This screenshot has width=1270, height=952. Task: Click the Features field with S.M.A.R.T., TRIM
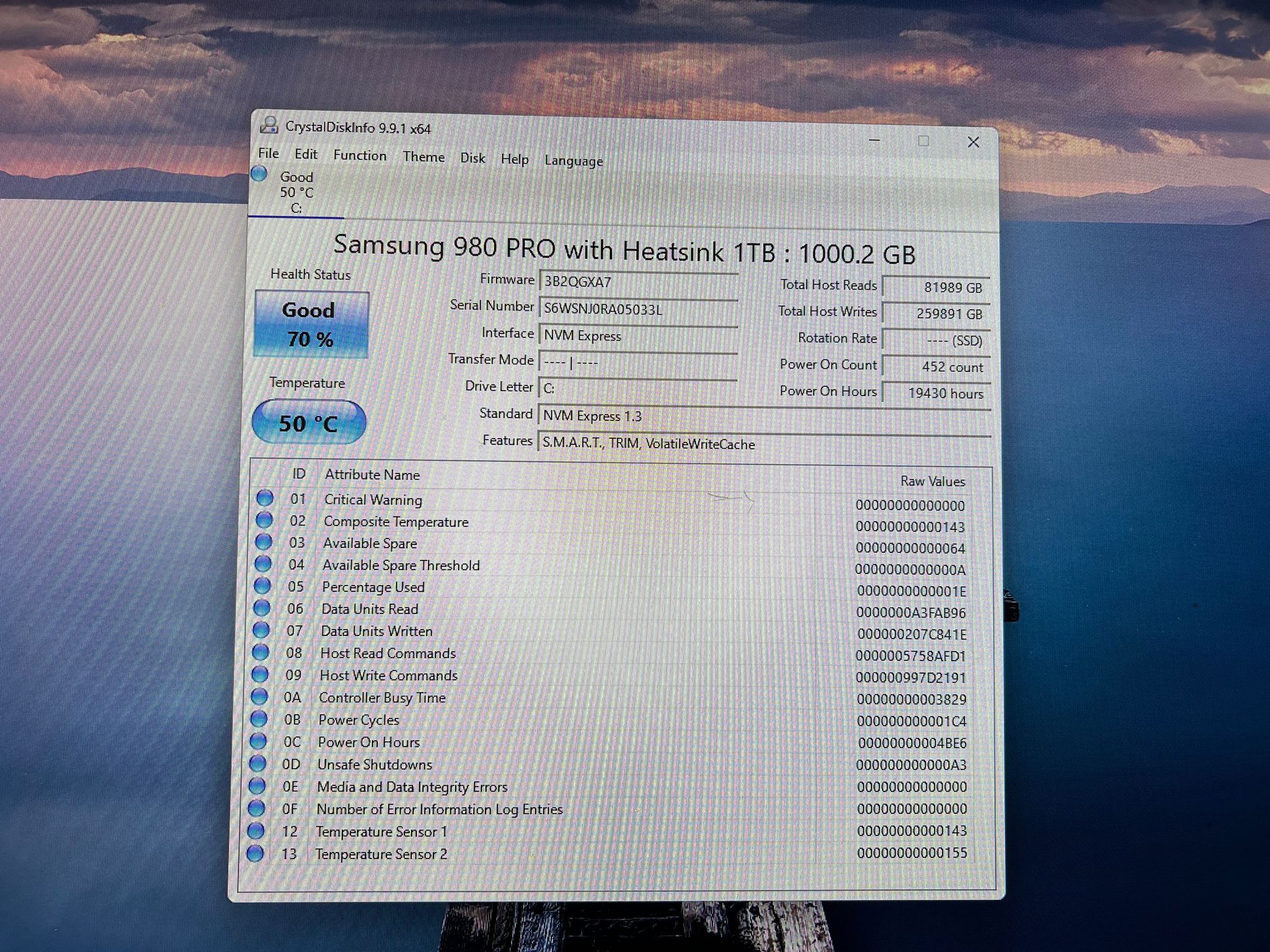764,444
